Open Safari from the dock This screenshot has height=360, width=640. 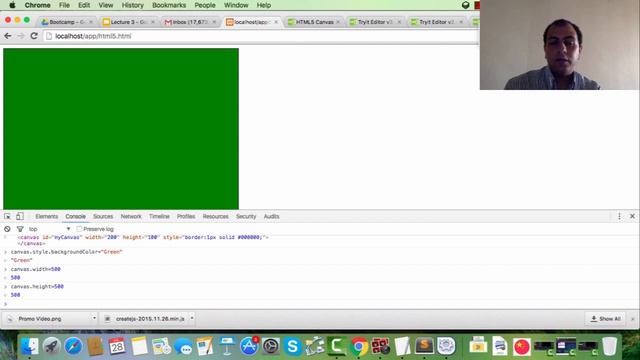click(x=73, y=347)
